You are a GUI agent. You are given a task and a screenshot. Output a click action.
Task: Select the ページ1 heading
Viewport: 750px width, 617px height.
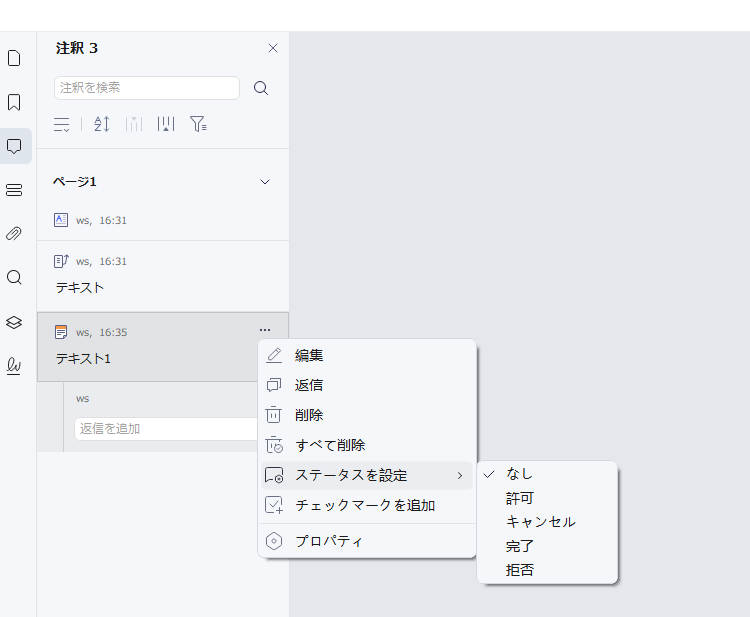tap(75, 182)
